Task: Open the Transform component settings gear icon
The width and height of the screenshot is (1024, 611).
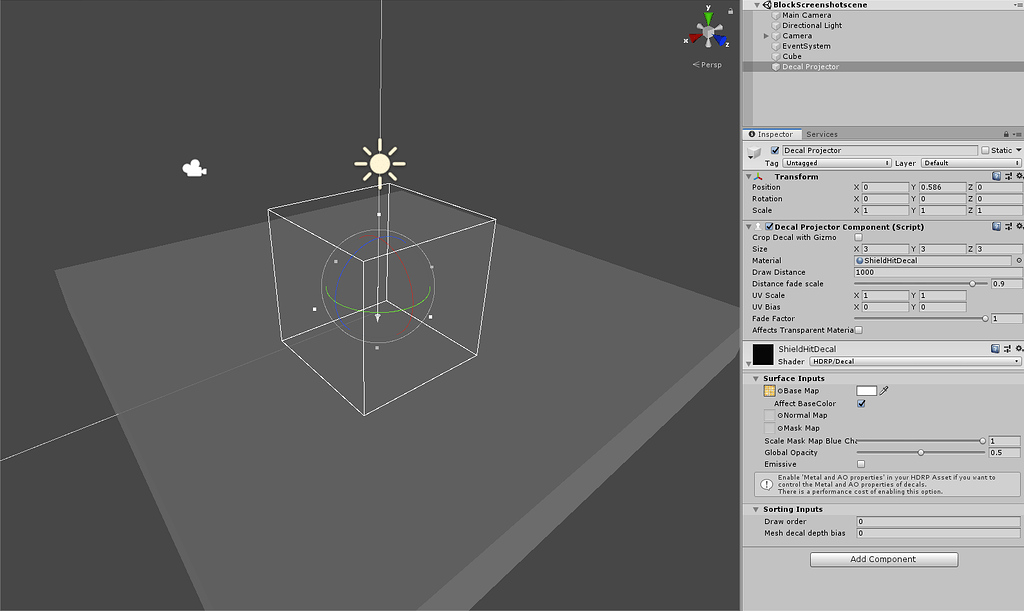Action: pyautogui.click(x=1018, y=176)
